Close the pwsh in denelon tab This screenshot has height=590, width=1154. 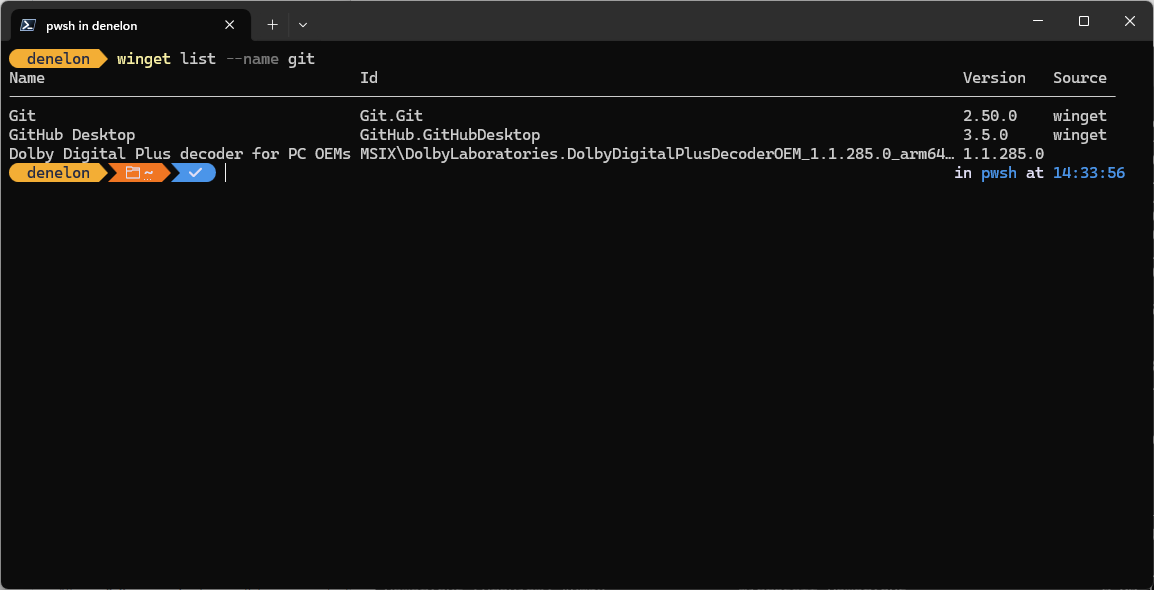point(230,25)
